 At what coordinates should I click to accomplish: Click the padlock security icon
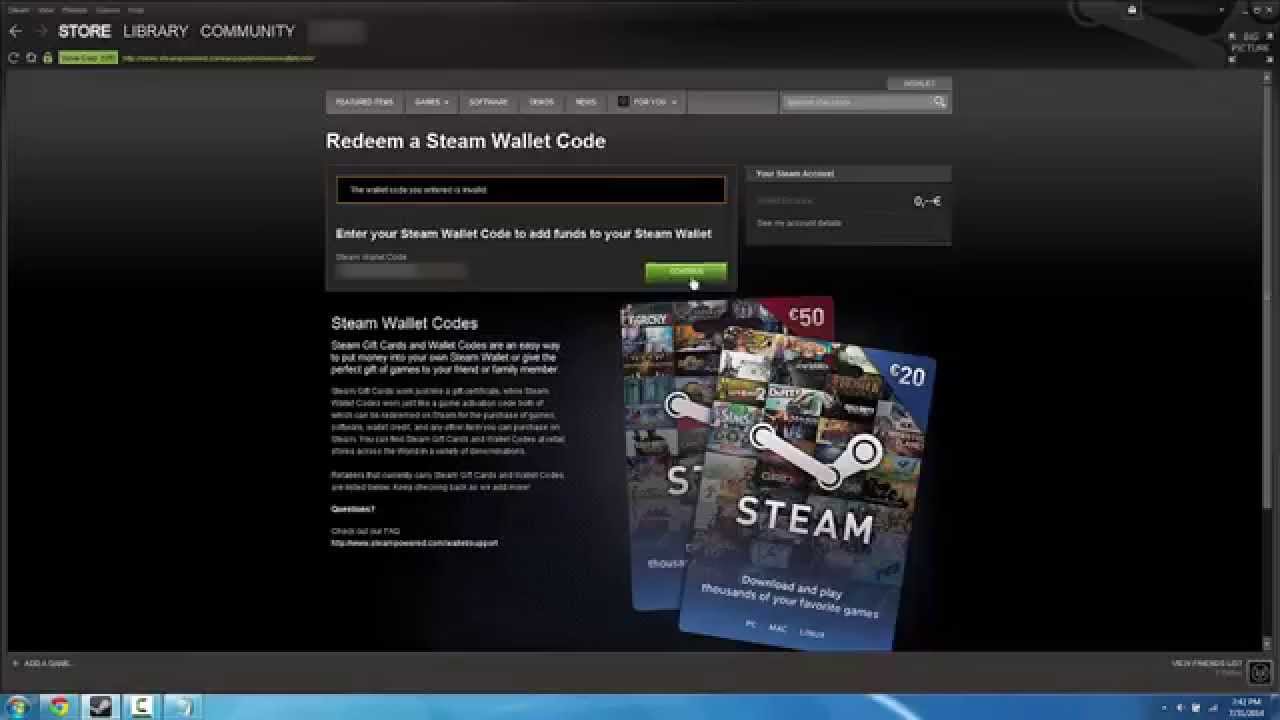coord(47,58)
